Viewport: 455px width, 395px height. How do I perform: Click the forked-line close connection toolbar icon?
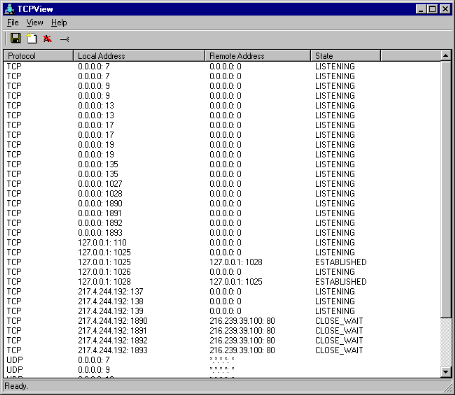[64, 39]
